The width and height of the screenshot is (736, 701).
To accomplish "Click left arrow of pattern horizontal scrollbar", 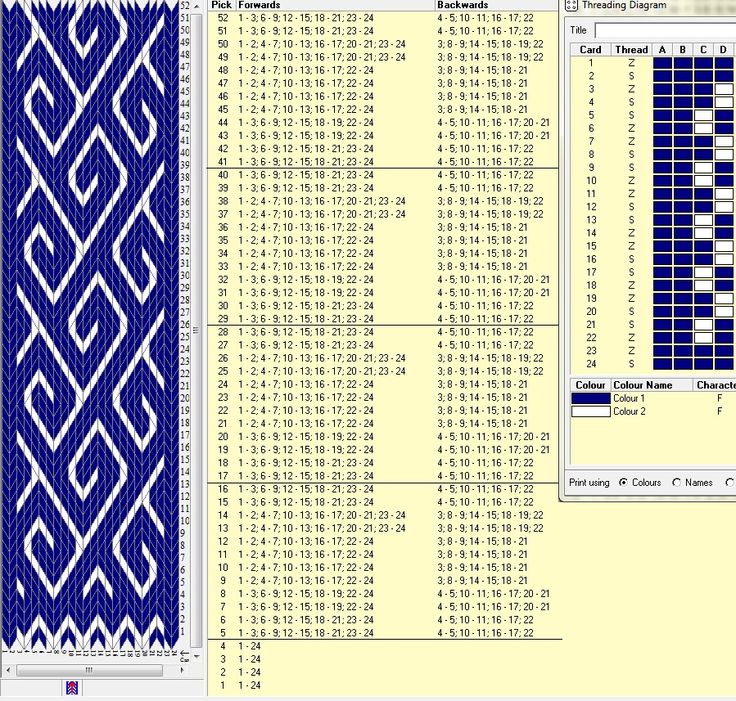I will click(x=8, y=670).
